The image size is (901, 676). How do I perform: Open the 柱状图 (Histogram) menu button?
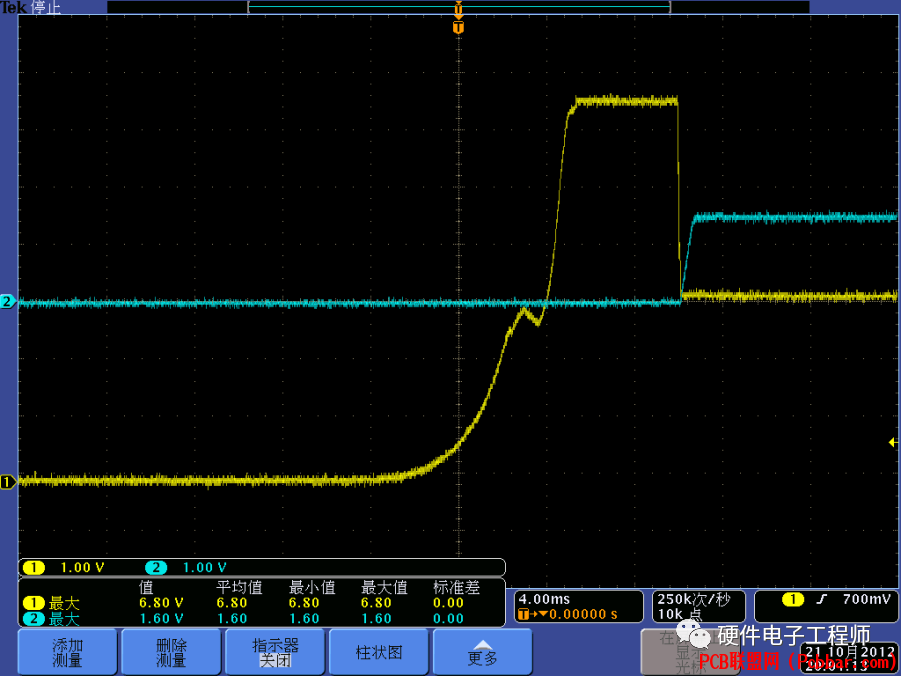point(379,652)
